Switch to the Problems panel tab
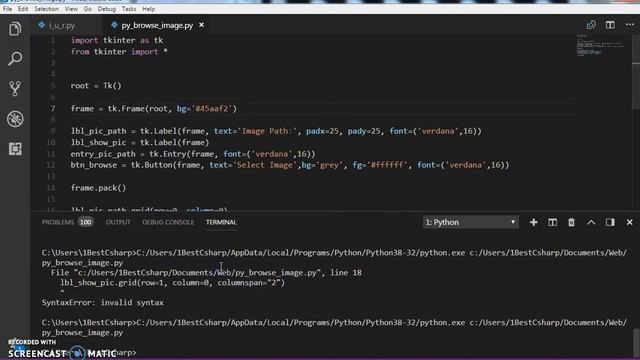This screenshot has height=360, width=640. click(58, 222)
